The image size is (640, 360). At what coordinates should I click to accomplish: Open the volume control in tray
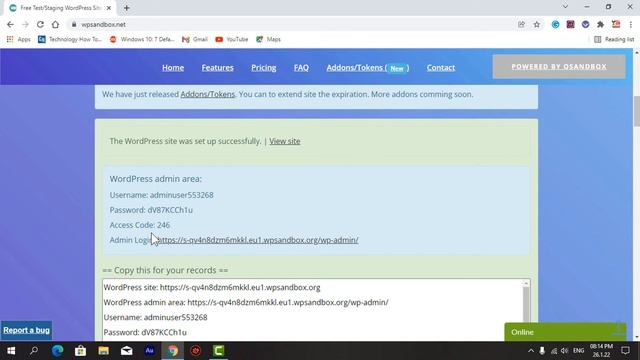pyautogui.click(x=564, y=351)
